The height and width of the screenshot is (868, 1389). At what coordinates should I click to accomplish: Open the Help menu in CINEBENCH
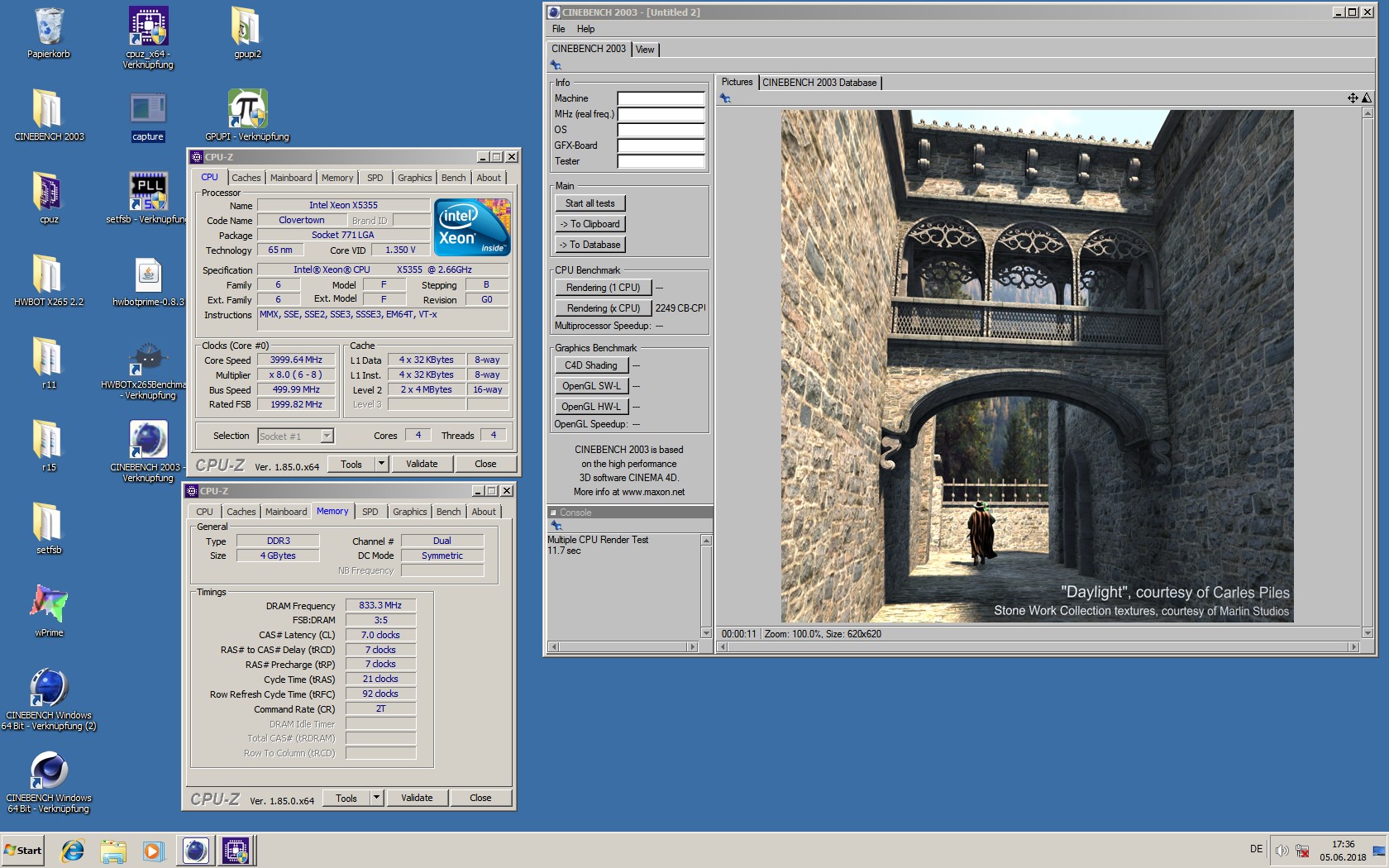click(585, 29)
